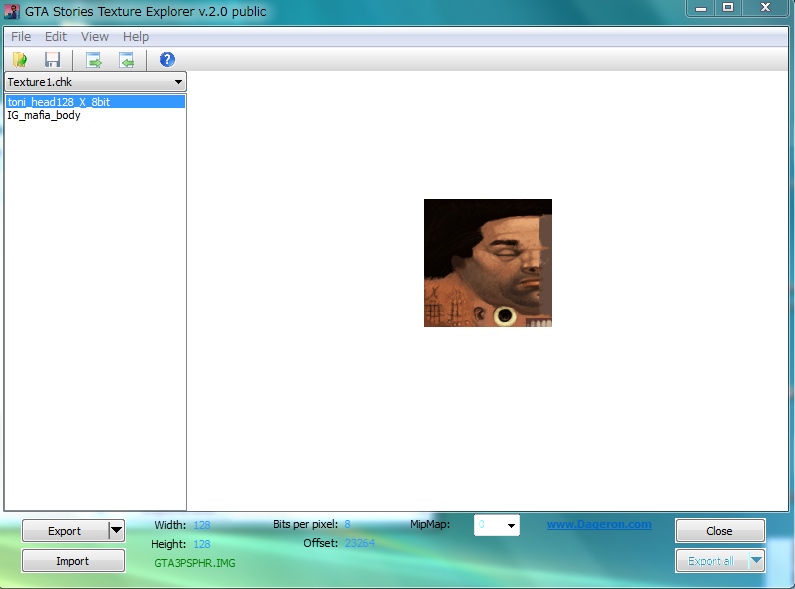The height and width of the screenshot is (589, 795).
Task: Click the open file folder icon
Action: [20, 60]
